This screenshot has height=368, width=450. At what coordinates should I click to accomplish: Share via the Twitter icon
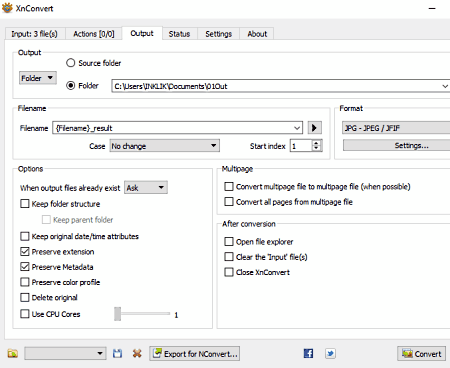(x=330, y=354)
